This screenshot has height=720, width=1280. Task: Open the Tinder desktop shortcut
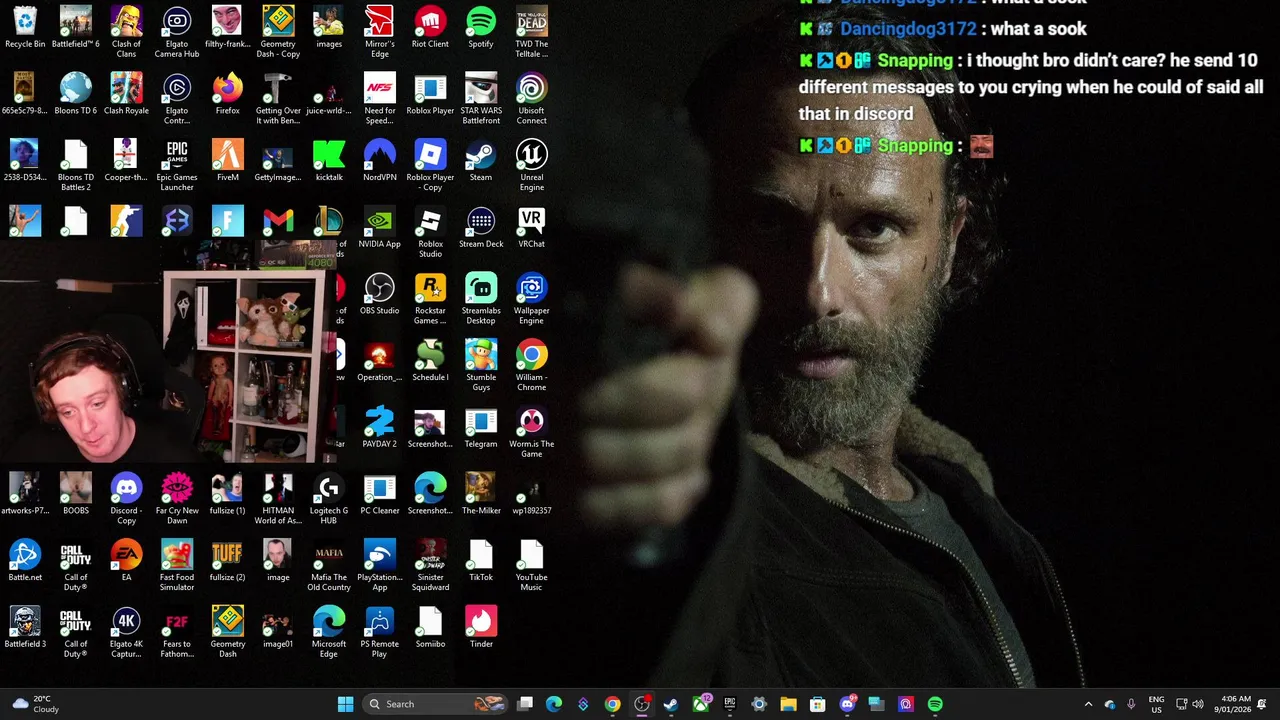point(481,628)
